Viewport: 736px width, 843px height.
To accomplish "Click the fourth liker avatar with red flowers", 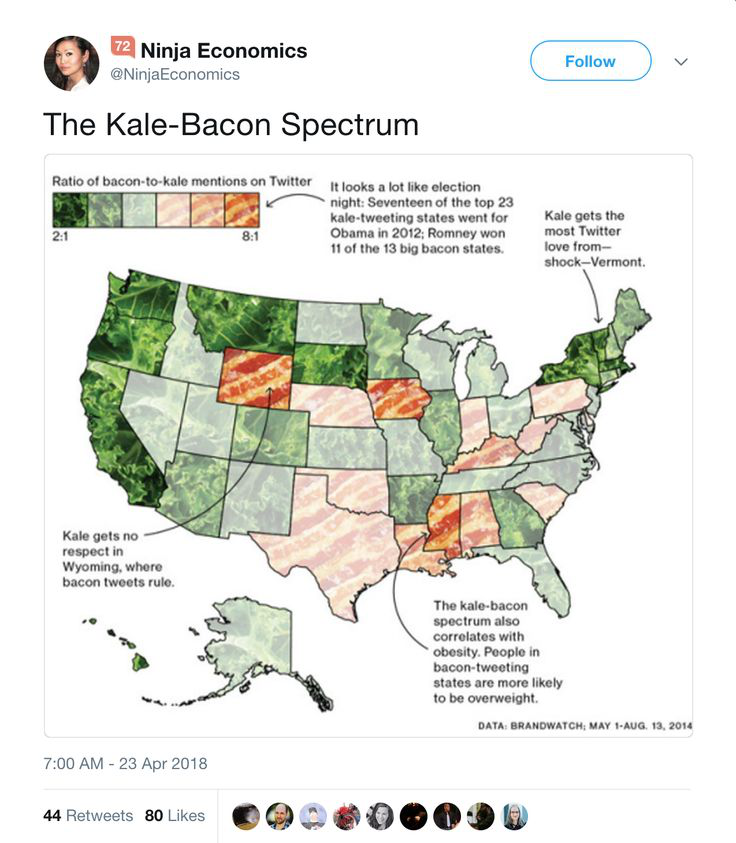I will click(346, 816).
